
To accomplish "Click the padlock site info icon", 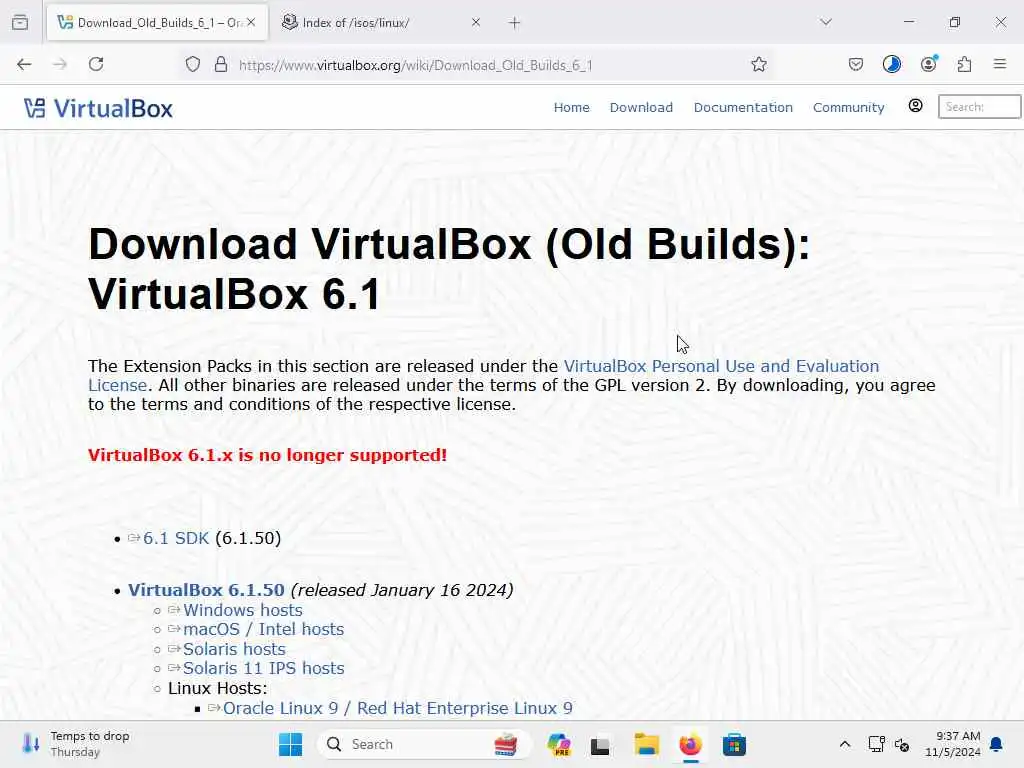I will (221, 65).
